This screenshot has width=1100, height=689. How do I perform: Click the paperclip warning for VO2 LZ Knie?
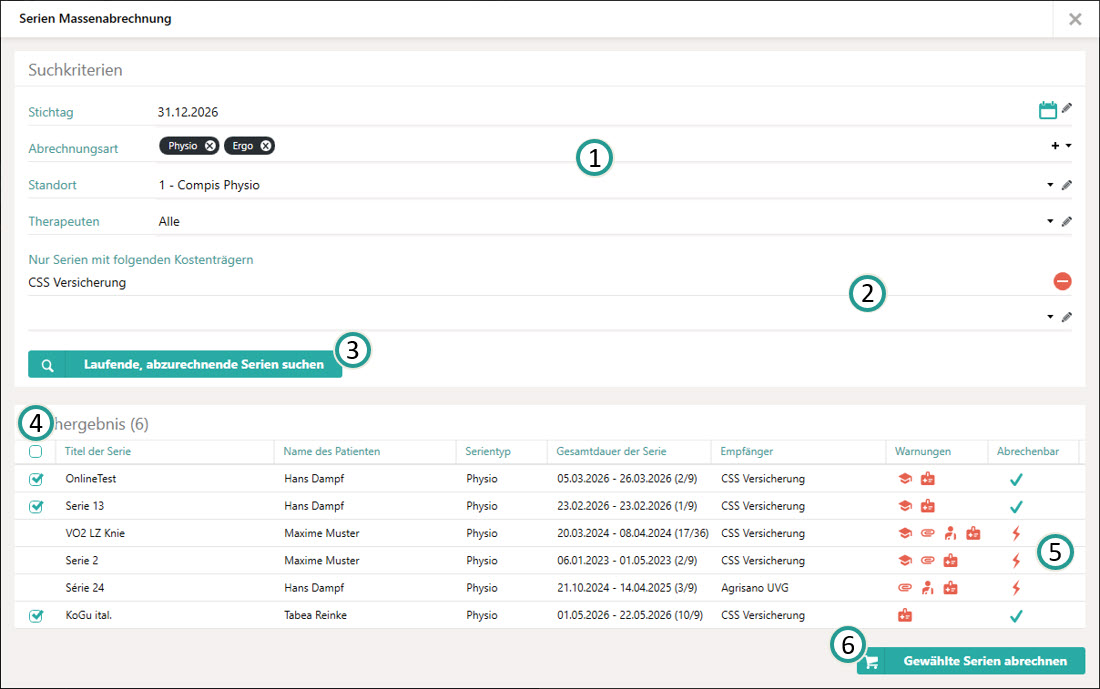tap(927, 533)
